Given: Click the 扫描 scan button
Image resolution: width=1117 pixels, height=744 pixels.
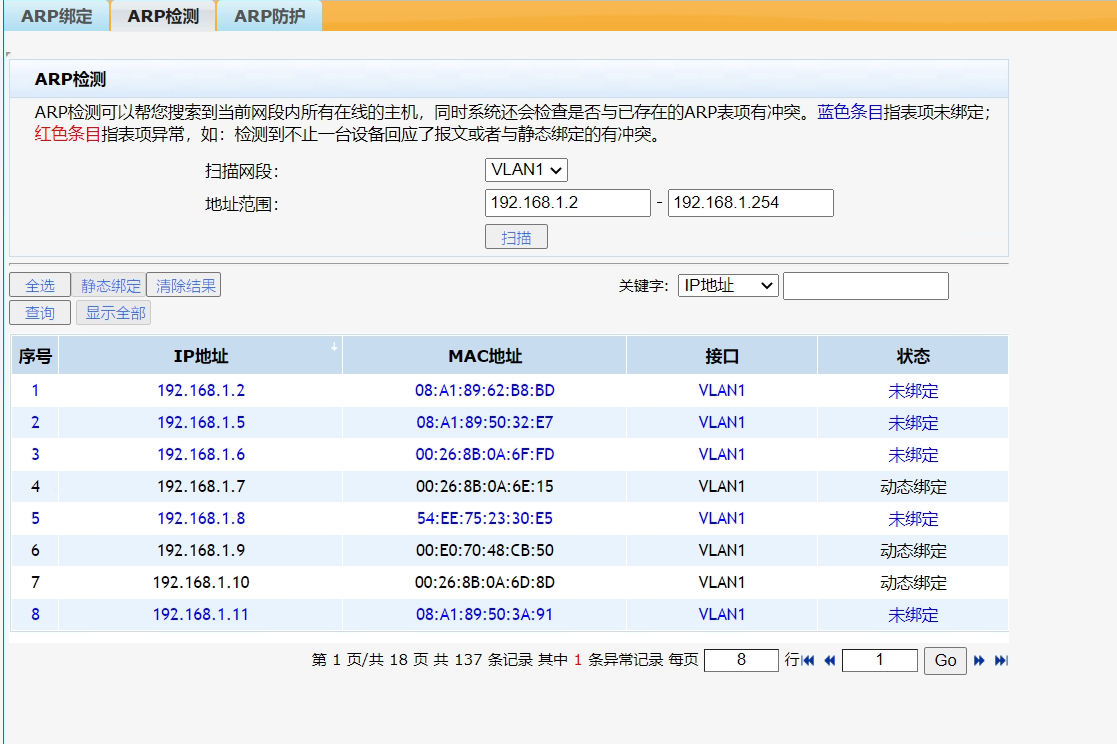Looking at the screenshot, I should tap(516, 237).
